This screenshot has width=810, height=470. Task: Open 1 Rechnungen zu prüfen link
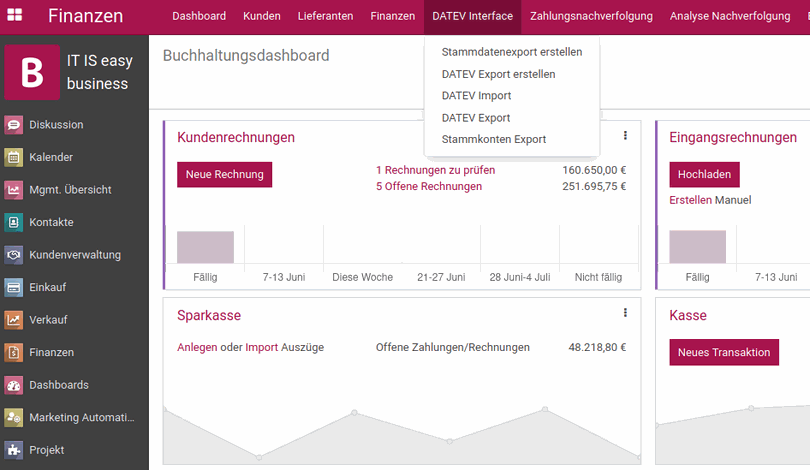435,170
